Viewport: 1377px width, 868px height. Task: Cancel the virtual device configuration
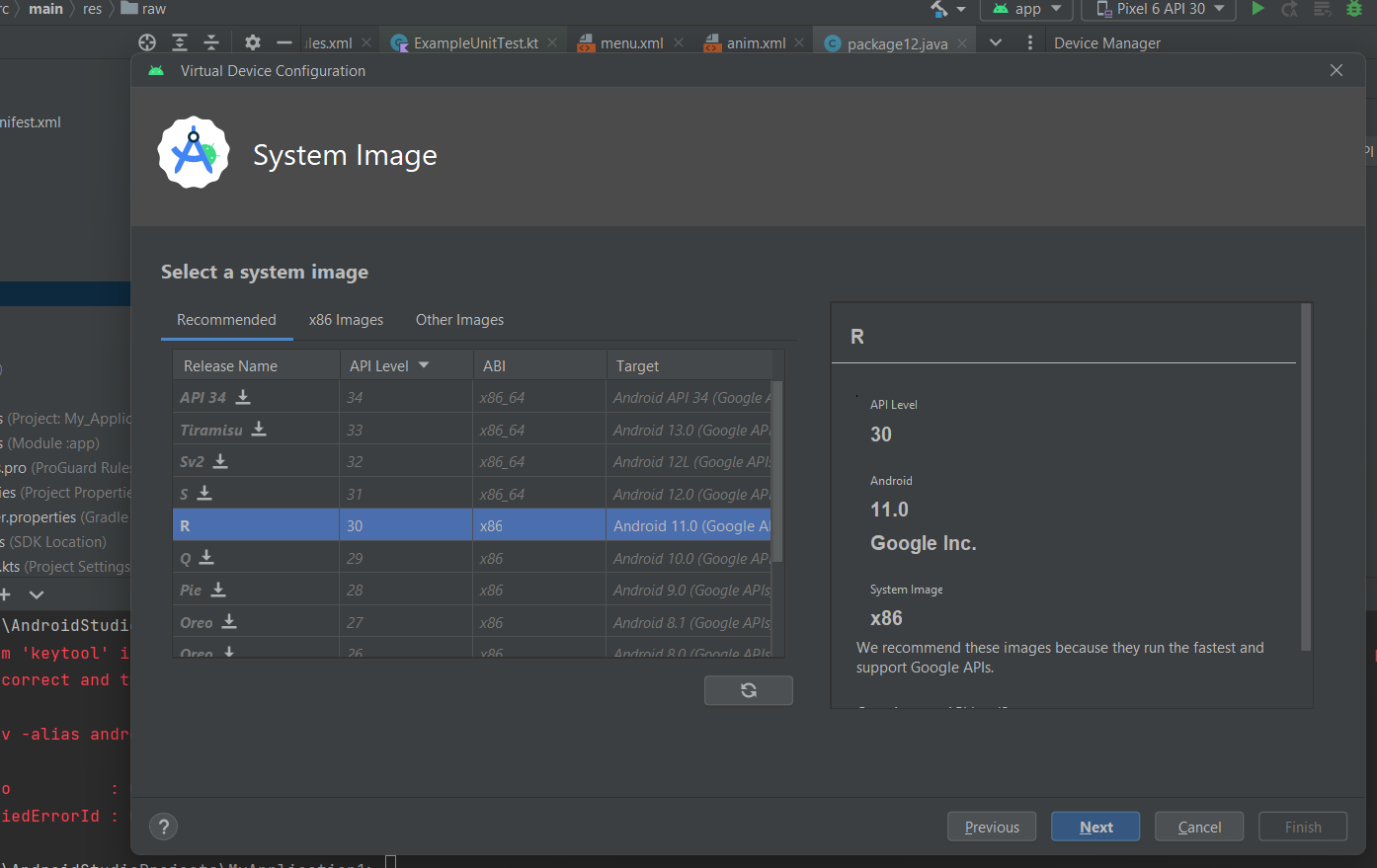click(x=1198, y=827)
